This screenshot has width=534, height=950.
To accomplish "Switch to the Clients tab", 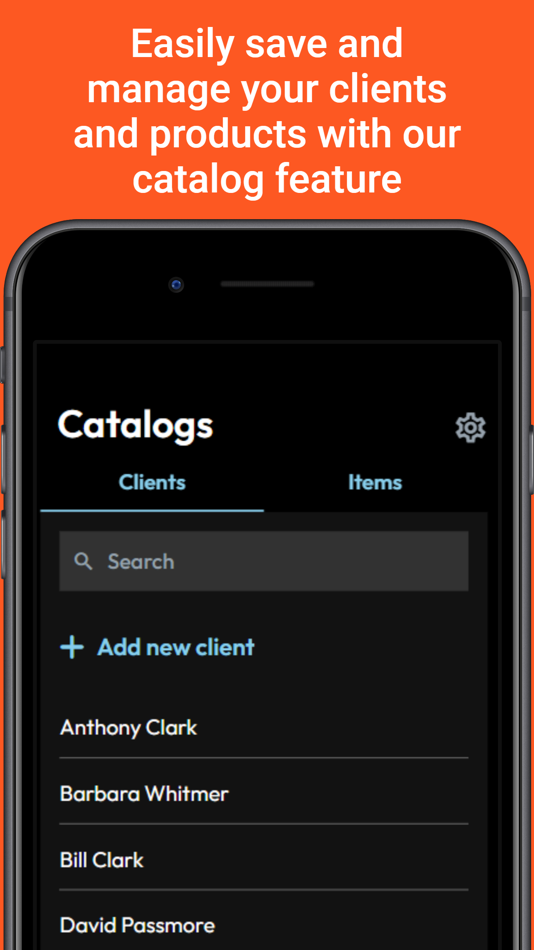I will click(x=152, y=482).
